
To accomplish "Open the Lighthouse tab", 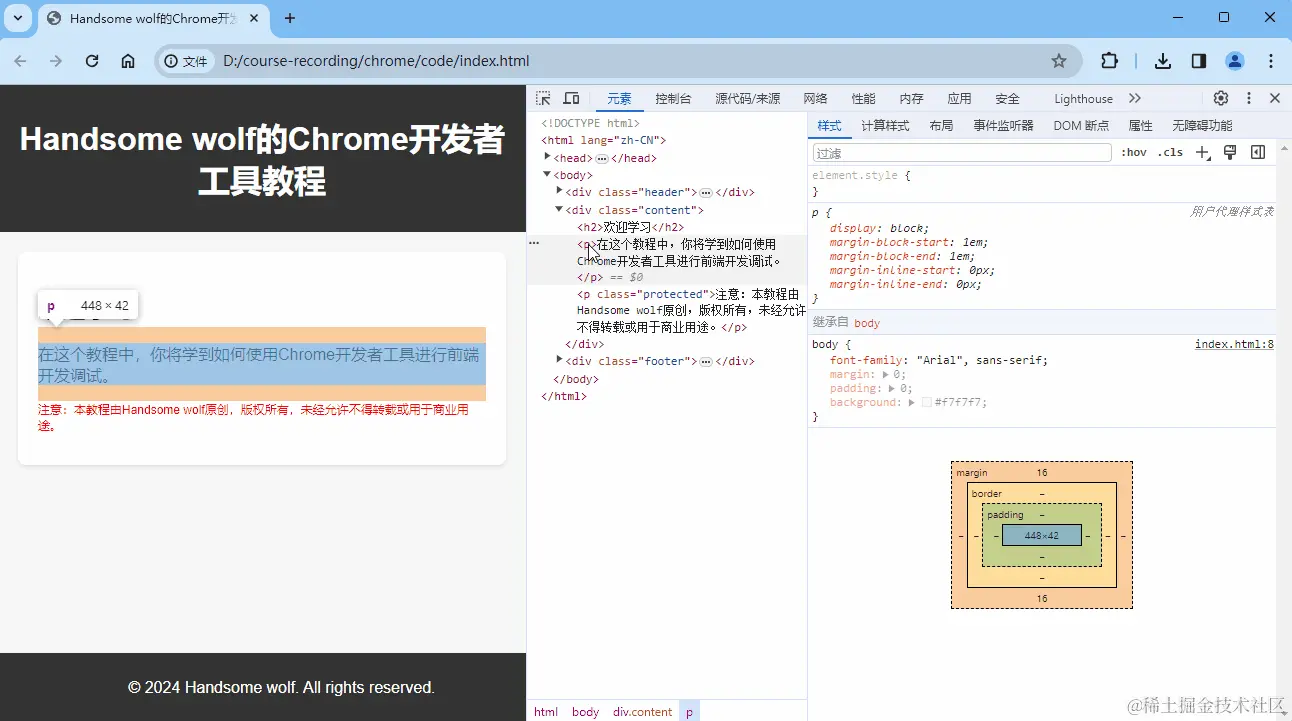I will point(1083,99).
